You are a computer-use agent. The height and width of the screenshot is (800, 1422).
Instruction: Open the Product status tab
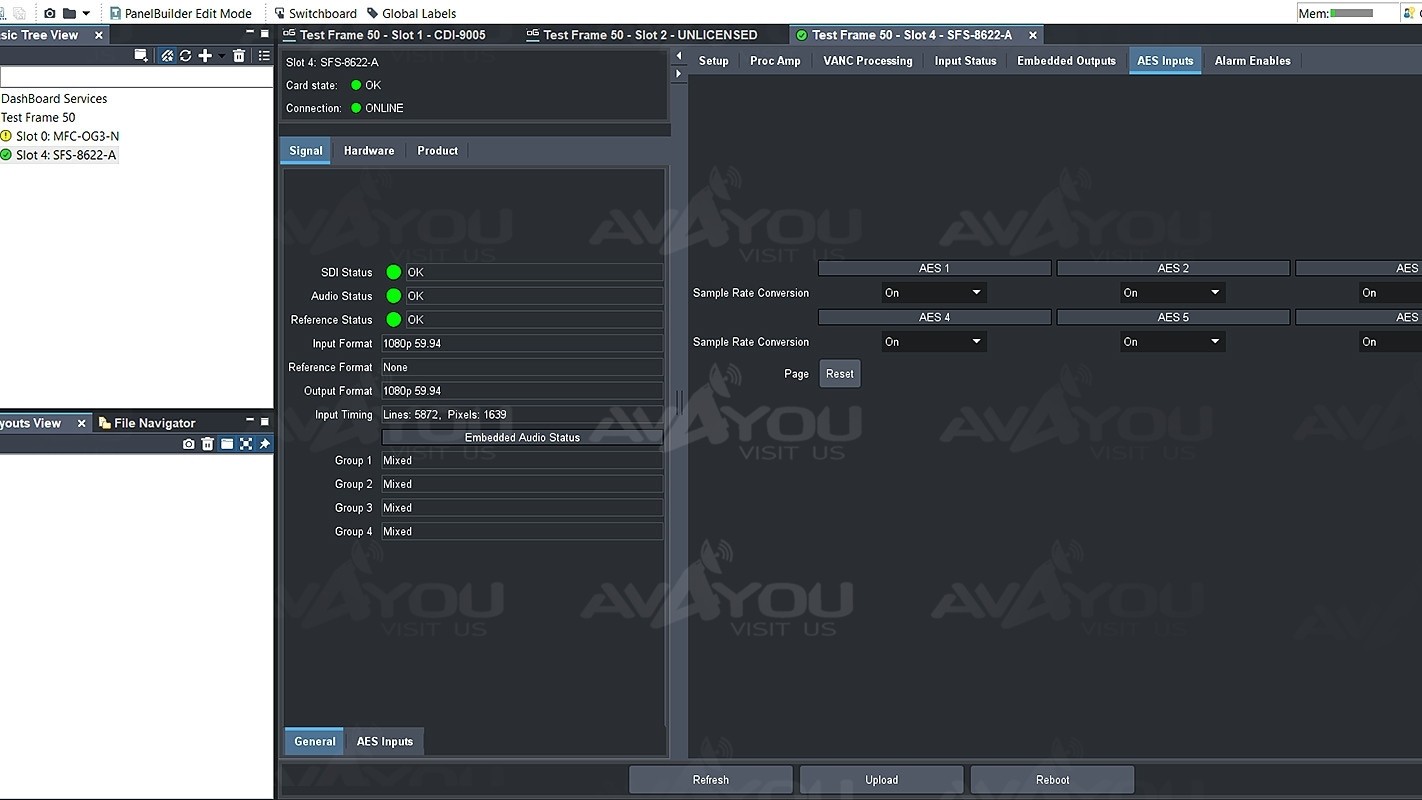coord(437,151)
